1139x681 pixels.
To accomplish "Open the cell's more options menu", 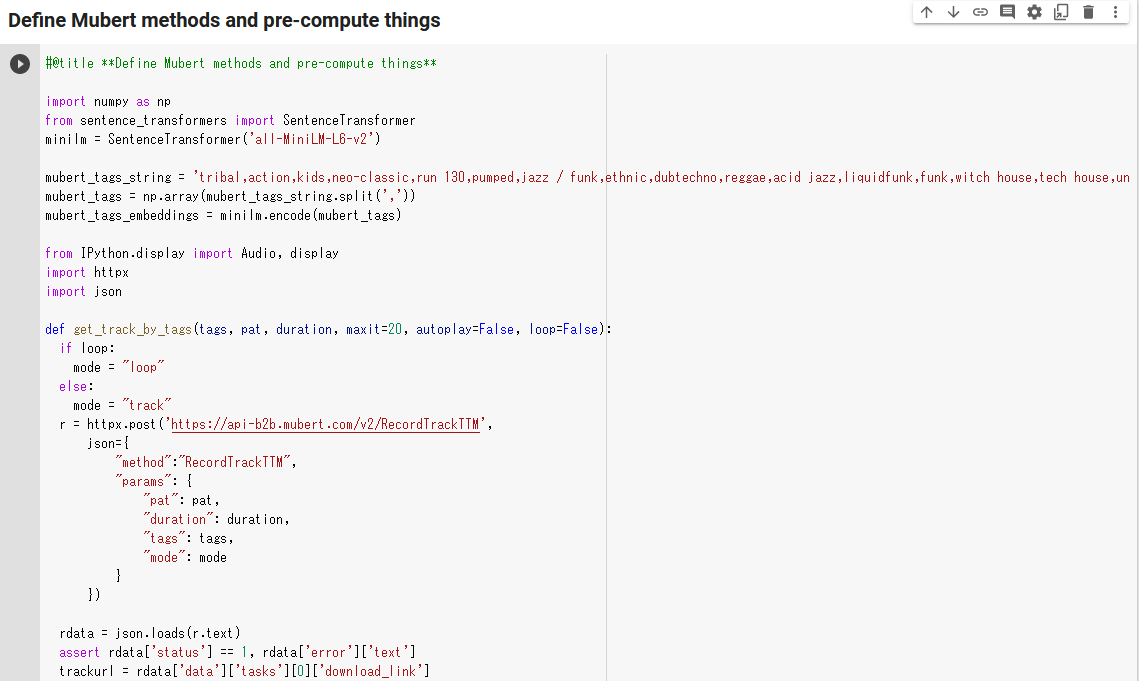I will [x=1116, y=12].
